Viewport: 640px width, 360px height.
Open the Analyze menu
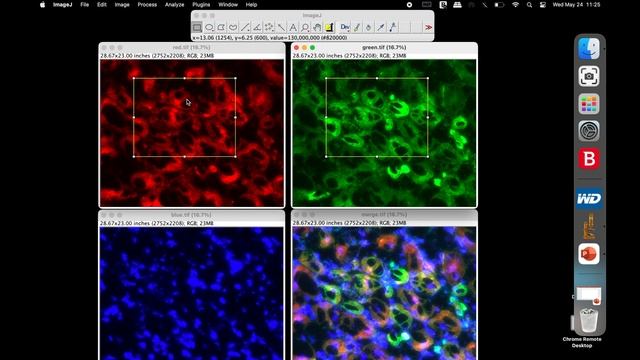pos(174,5)
